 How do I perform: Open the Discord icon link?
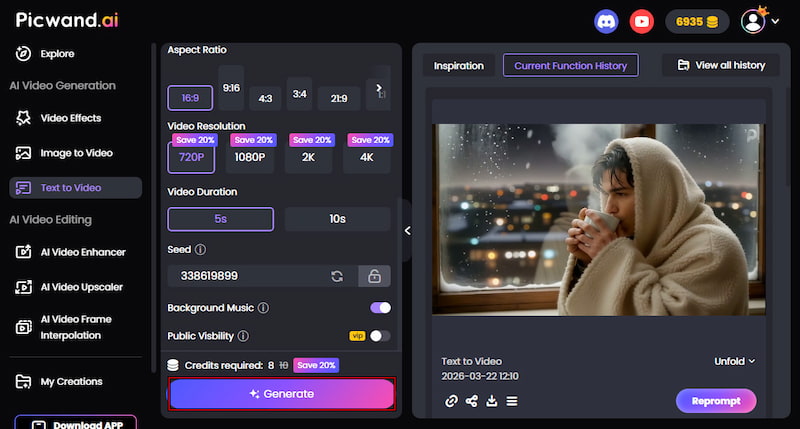pyautogui.click(x=606, y=22)
